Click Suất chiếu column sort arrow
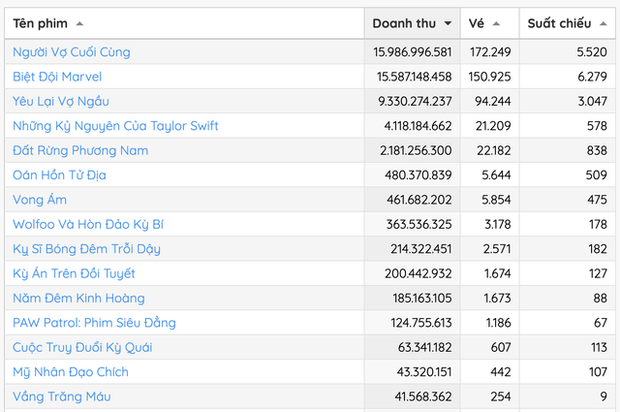The height and width of the screenshot is (412, 620). pos(601,23)
